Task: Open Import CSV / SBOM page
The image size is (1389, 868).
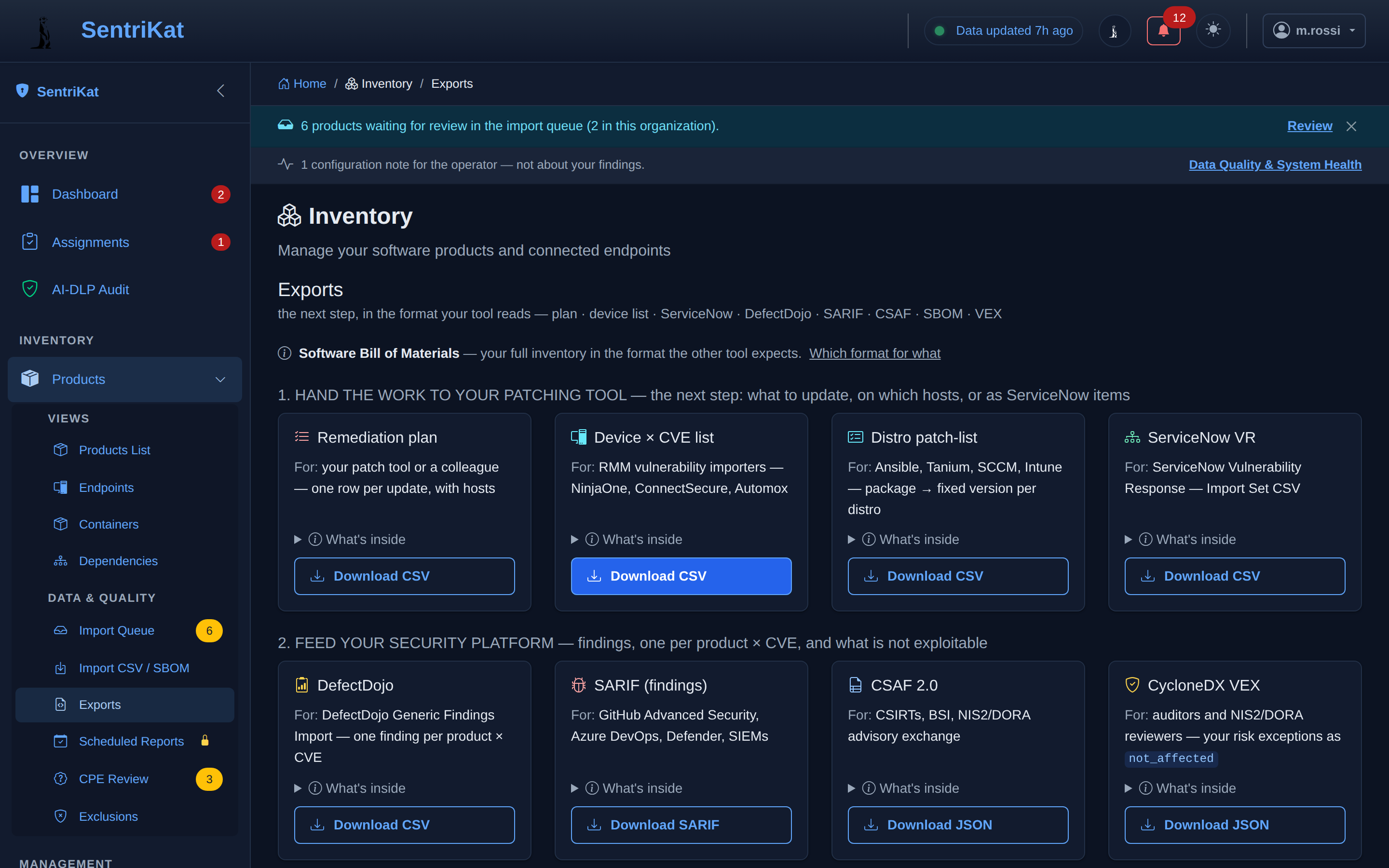Action: point(124,668)
